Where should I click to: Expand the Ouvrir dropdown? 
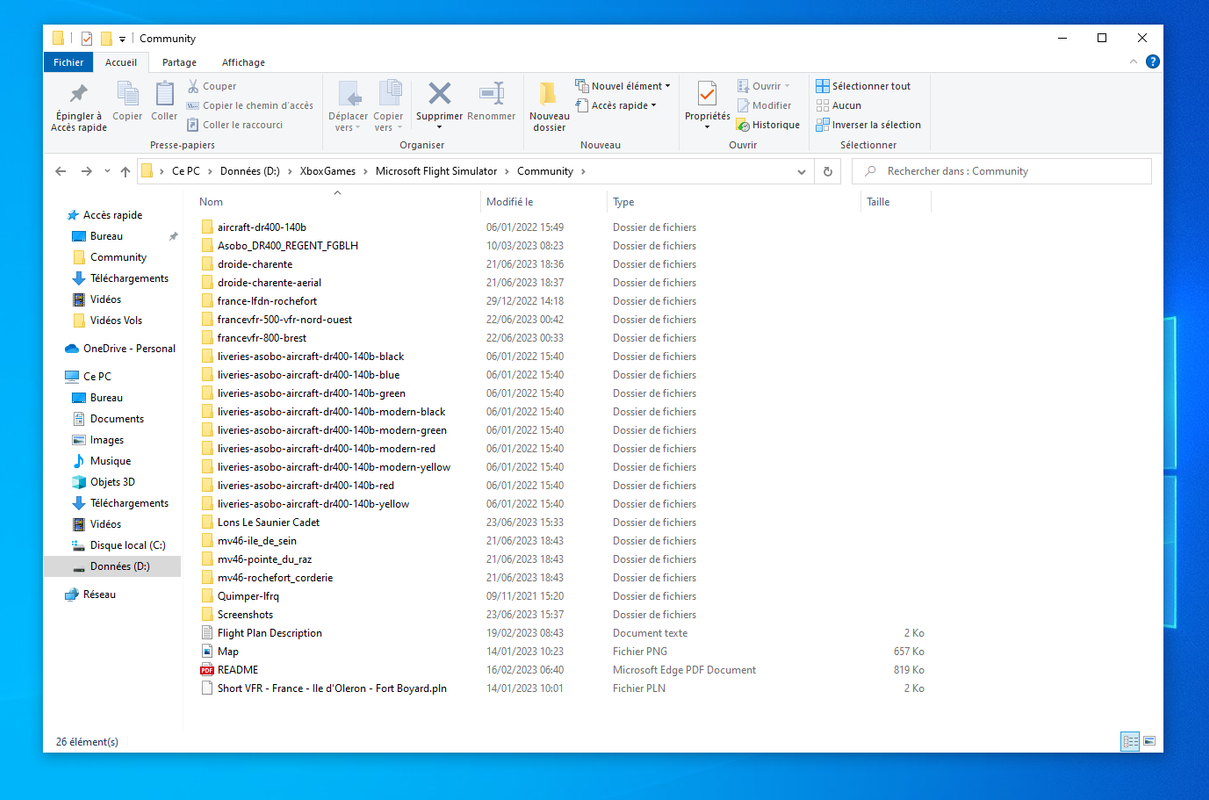coord(764,86)
